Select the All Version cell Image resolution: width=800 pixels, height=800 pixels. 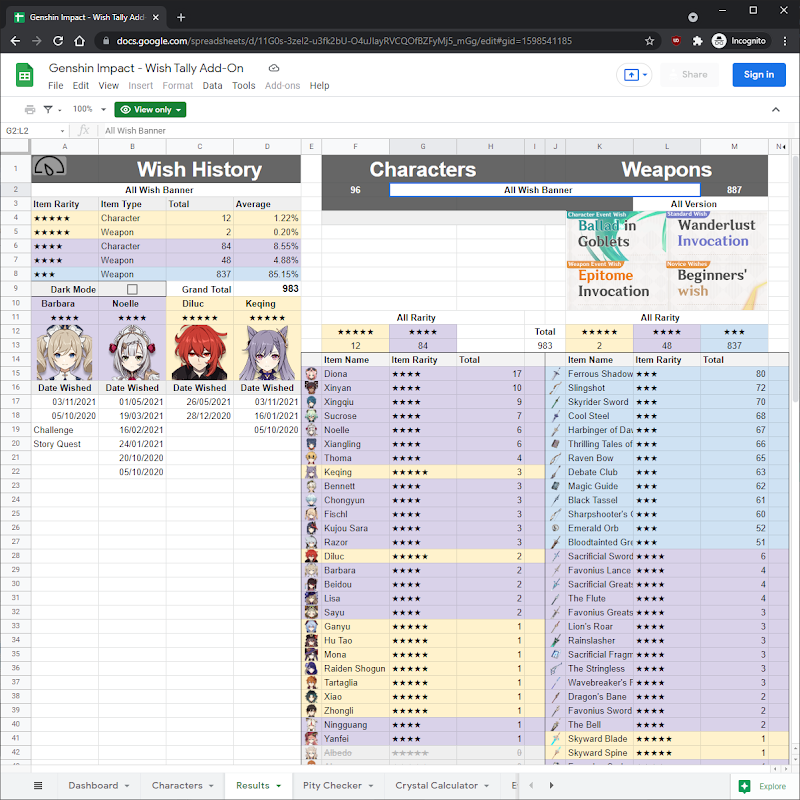(700, 204)
